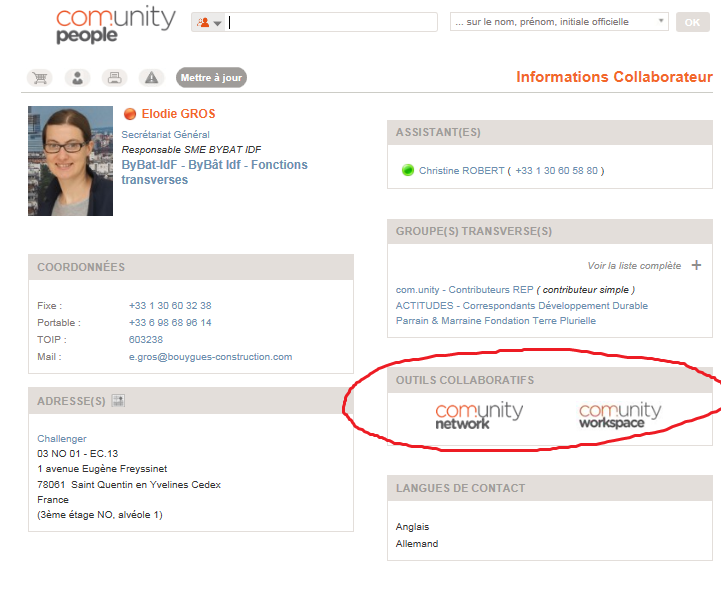Screen dimensions: 721x593
Task: Expand the full transverse groups list
Action: click(x=696, y=265)
